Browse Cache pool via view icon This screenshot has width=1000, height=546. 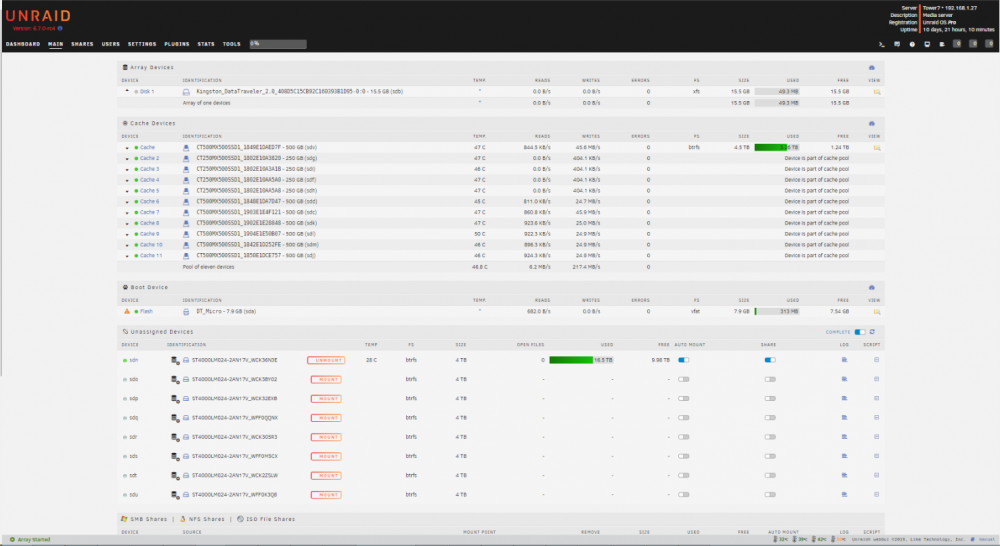coord(877,147)
